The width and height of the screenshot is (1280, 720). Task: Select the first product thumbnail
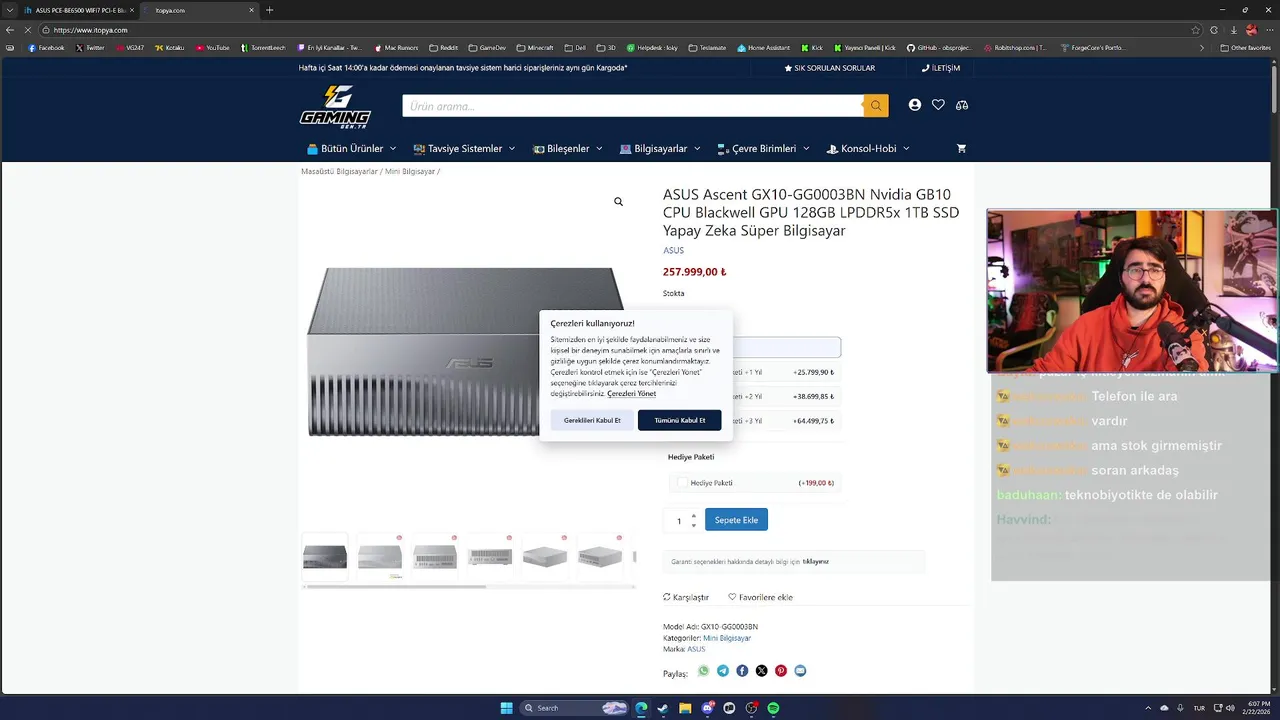pyautogui.click(x=325, y=557)
